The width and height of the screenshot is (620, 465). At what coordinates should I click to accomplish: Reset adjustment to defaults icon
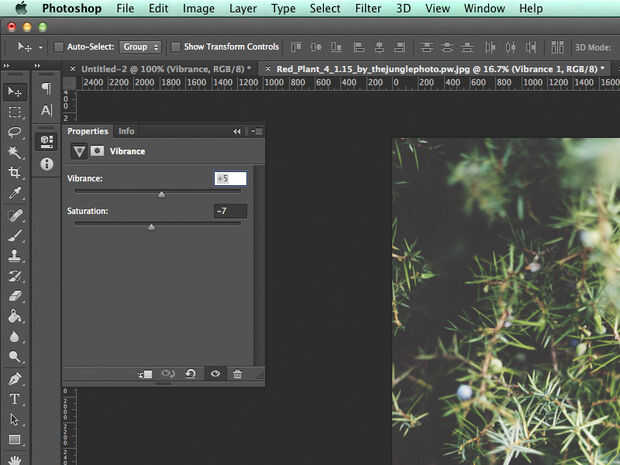[191, 373]
